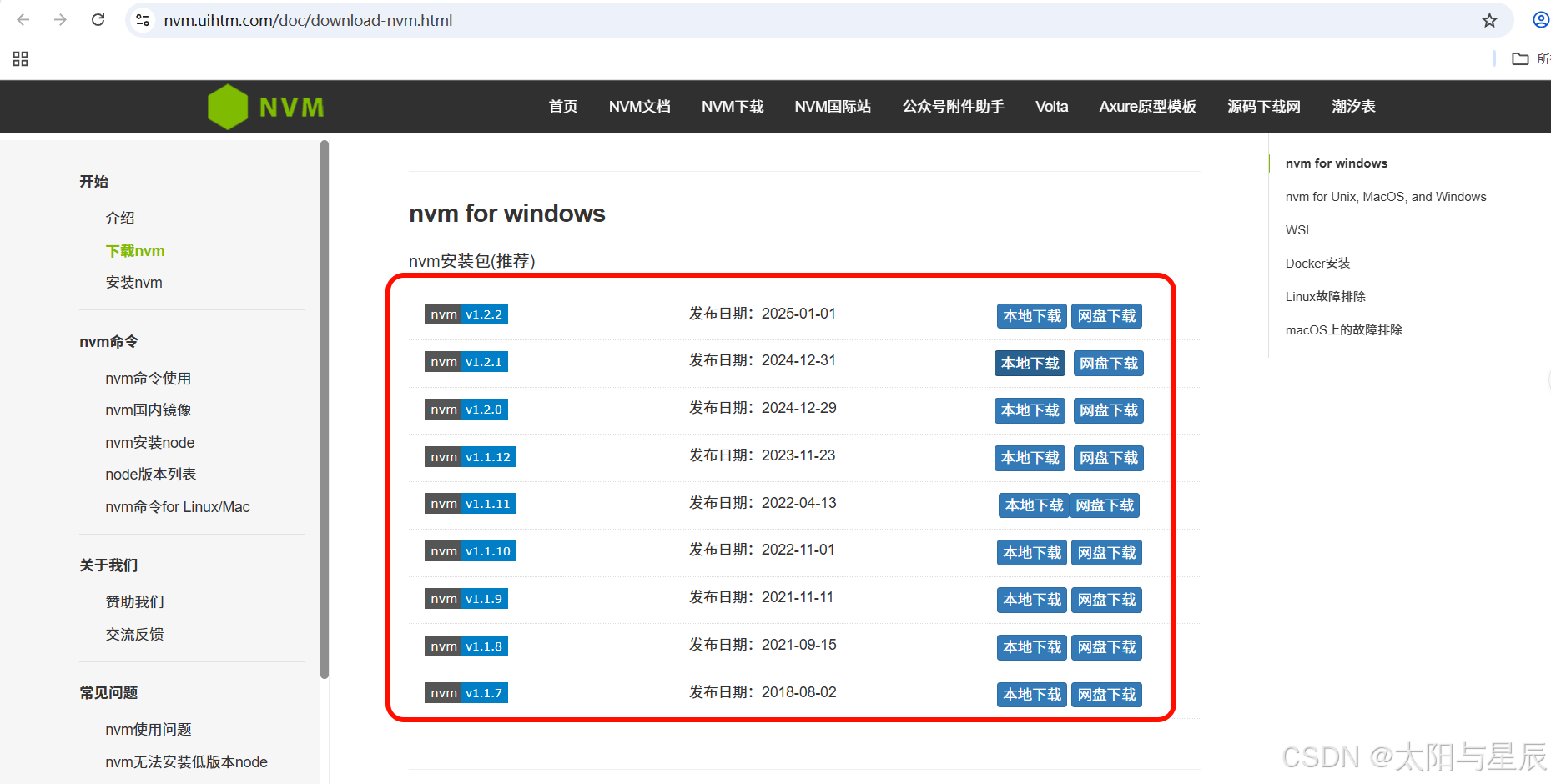Click the nvm v1.2.1 version badge

(x=466, y=362)
